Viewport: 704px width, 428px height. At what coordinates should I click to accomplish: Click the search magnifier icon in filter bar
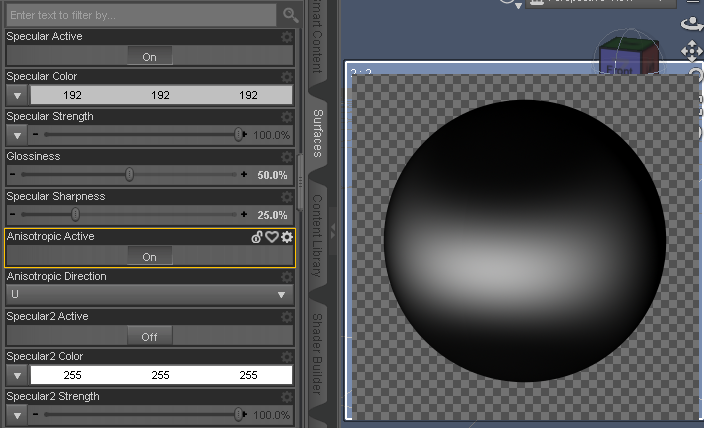click(290, 15)
